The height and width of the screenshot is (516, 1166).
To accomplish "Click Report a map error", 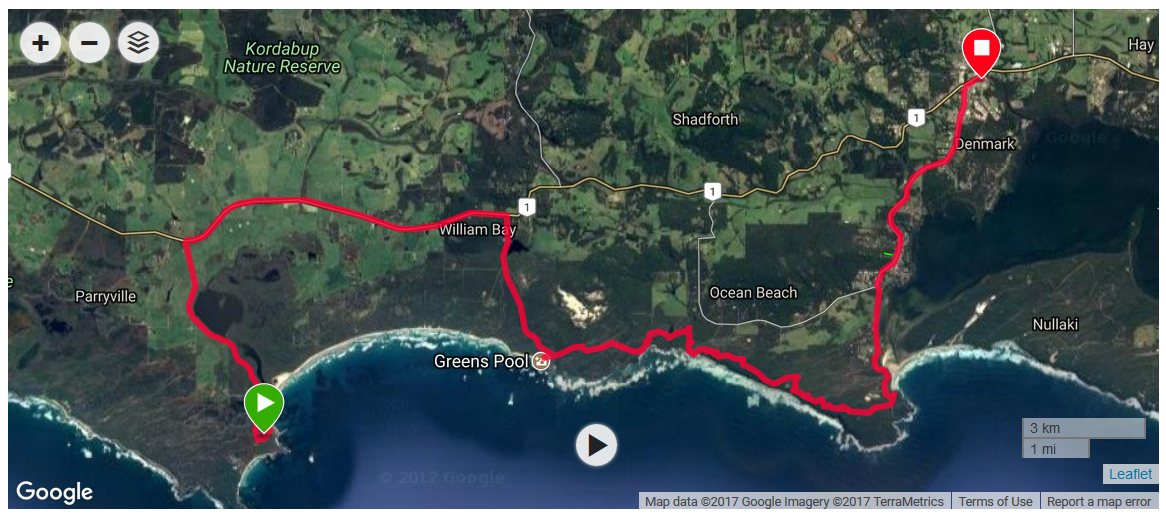I will tap(1101, 501).
